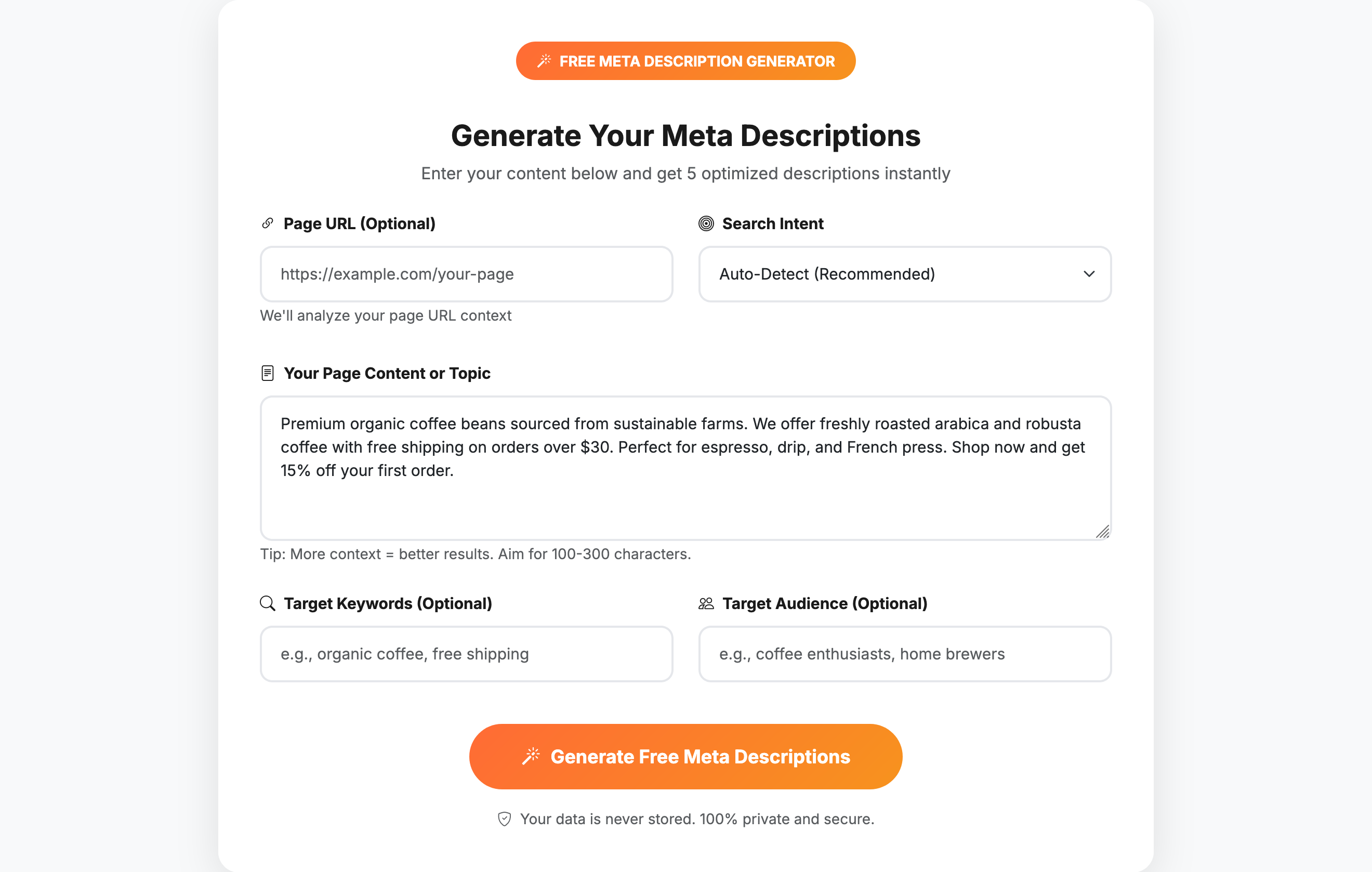
Task: Click the Free Meta Description Generator badge
Action: (686, 60)
